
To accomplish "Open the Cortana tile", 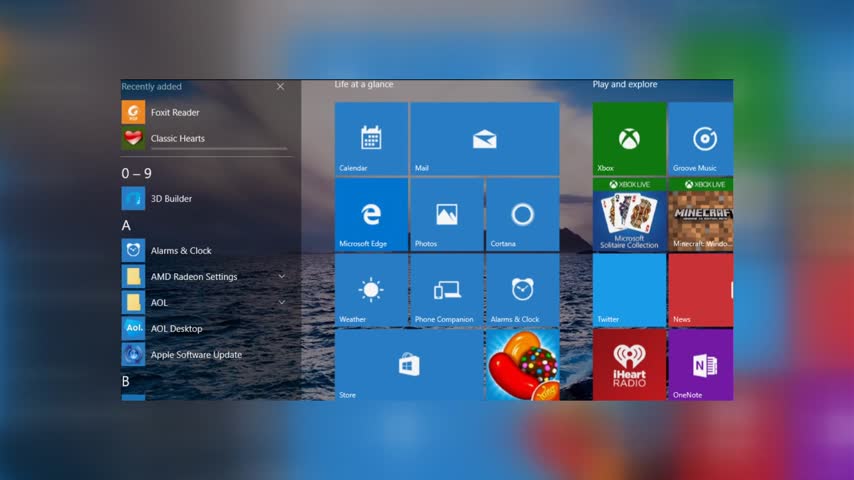I will tap(522, 214).
